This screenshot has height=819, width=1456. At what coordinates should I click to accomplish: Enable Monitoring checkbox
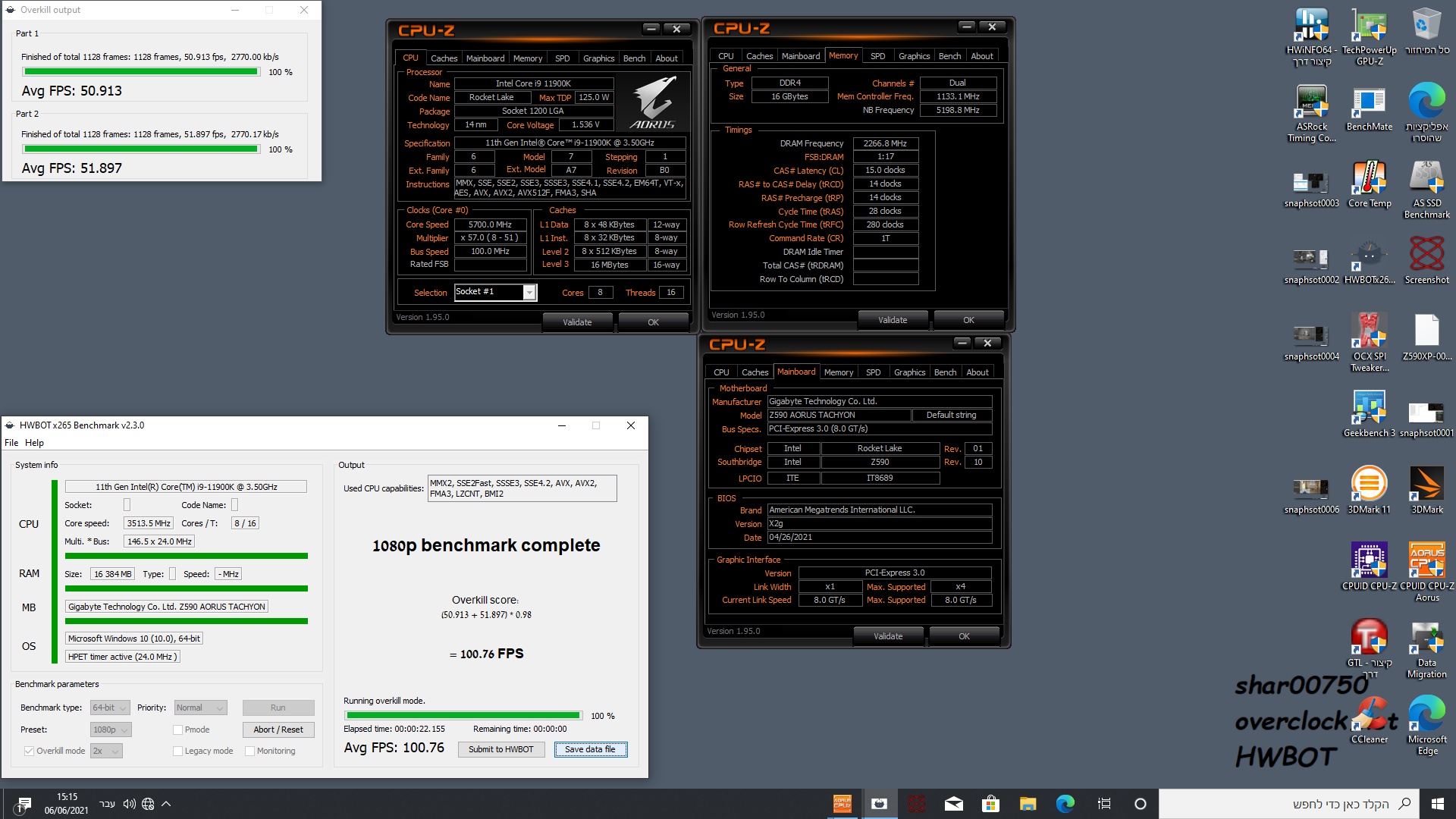[x=249, y=751]
